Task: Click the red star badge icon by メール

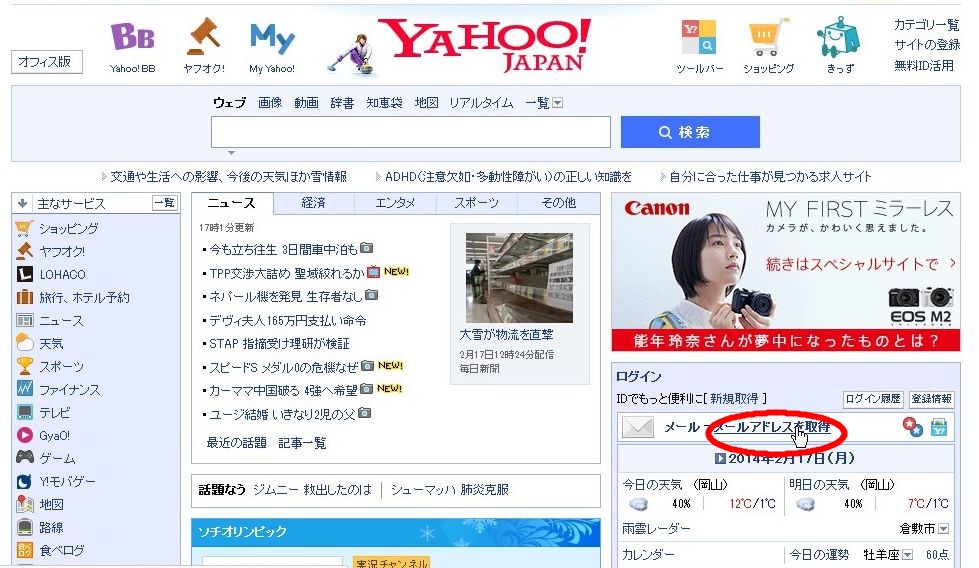Action: tap(912, 427)
